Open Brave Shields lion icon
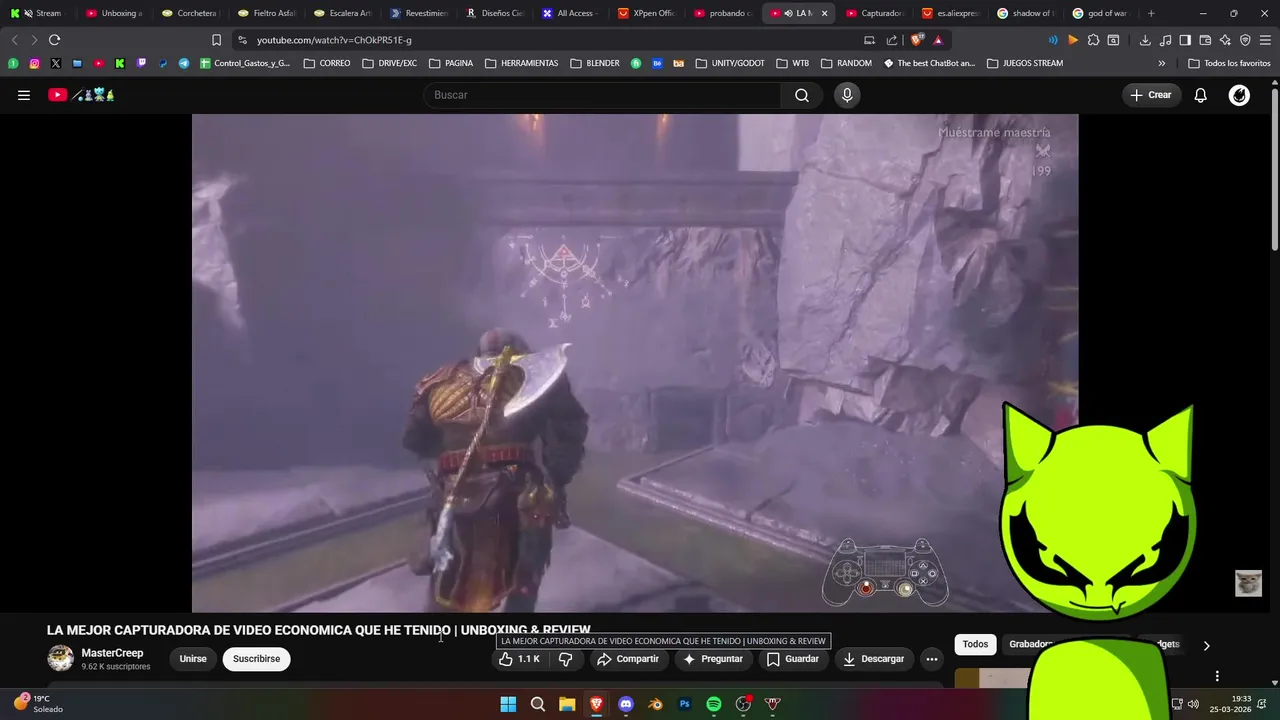This screenshot has width=1280, height=720. tap(917, 40)
